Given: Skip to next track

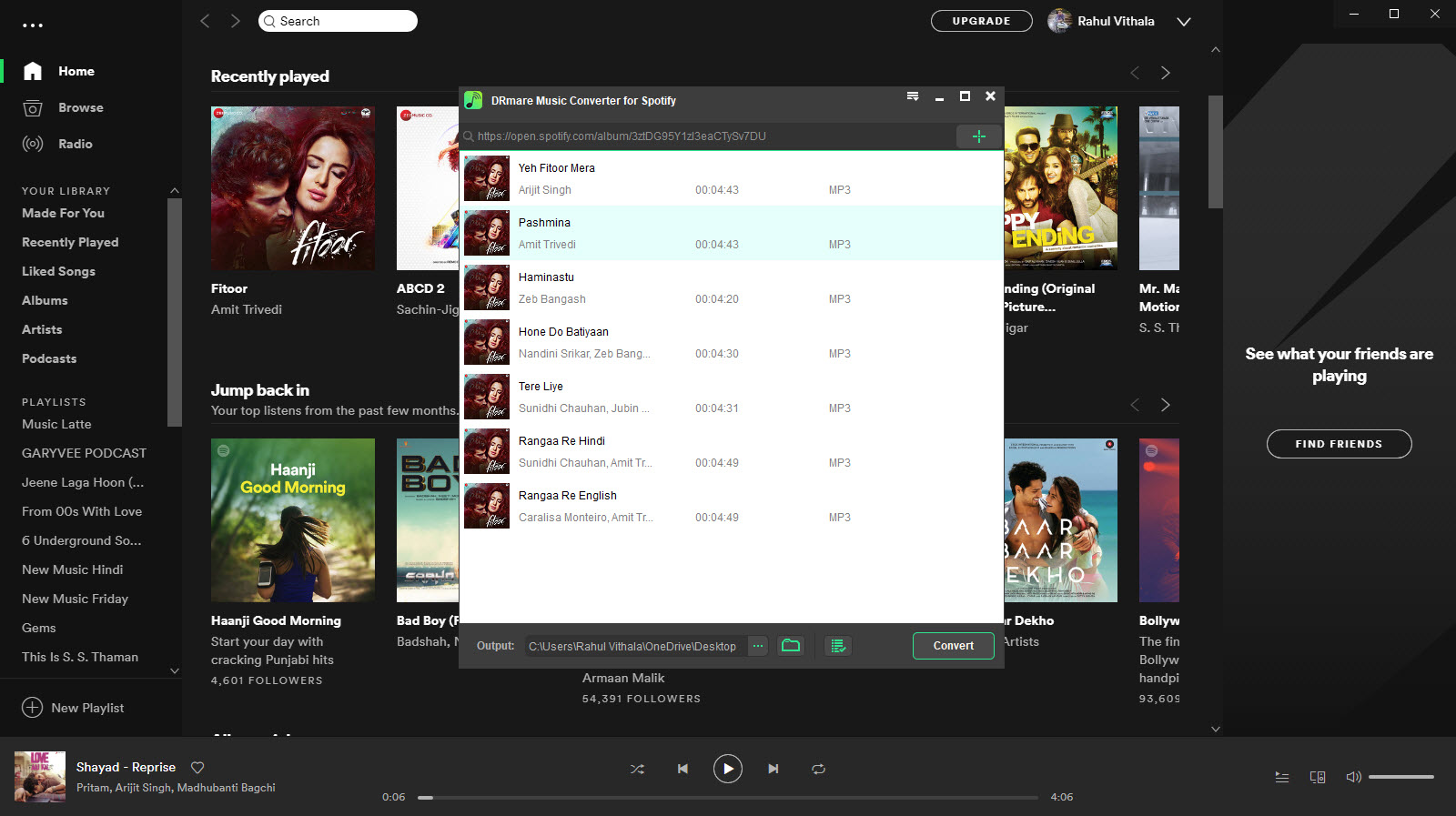Looking at the screenshot, I should pos(773,769).
